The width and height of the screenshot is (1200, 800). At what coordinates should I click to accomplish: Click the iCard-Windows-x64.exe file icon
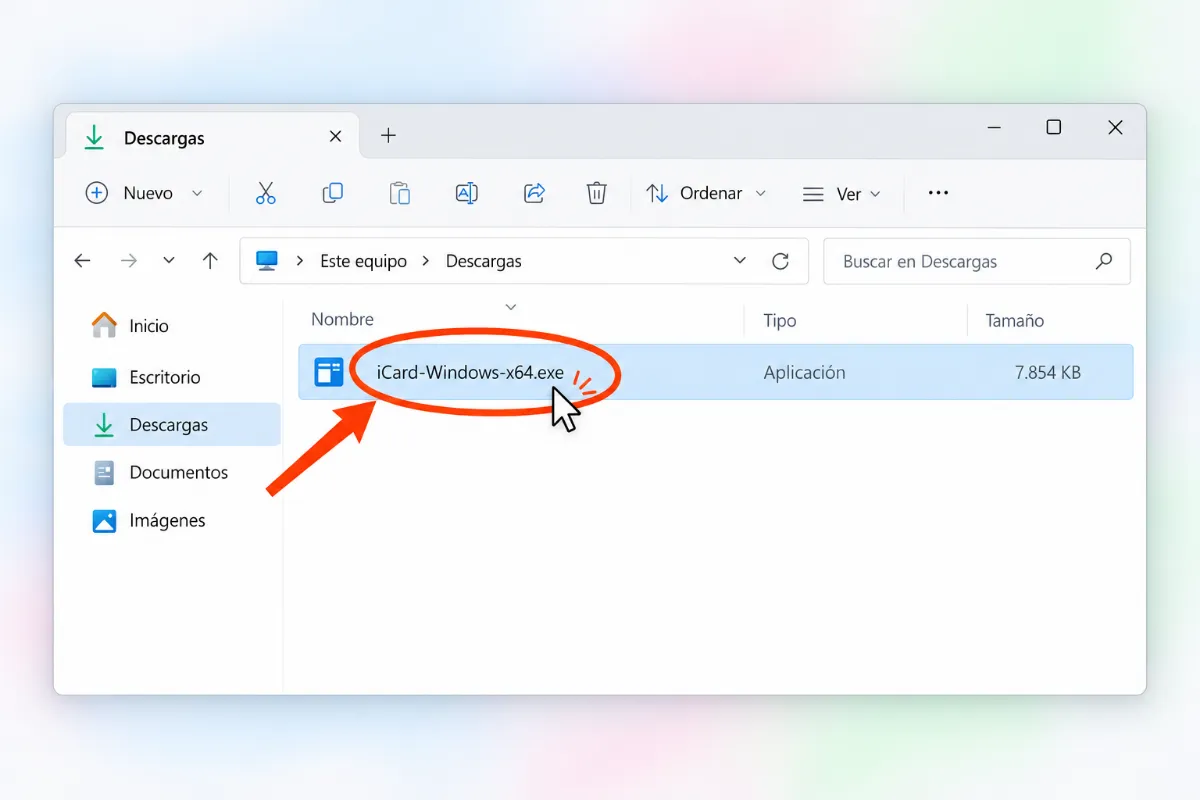point(329,372)
